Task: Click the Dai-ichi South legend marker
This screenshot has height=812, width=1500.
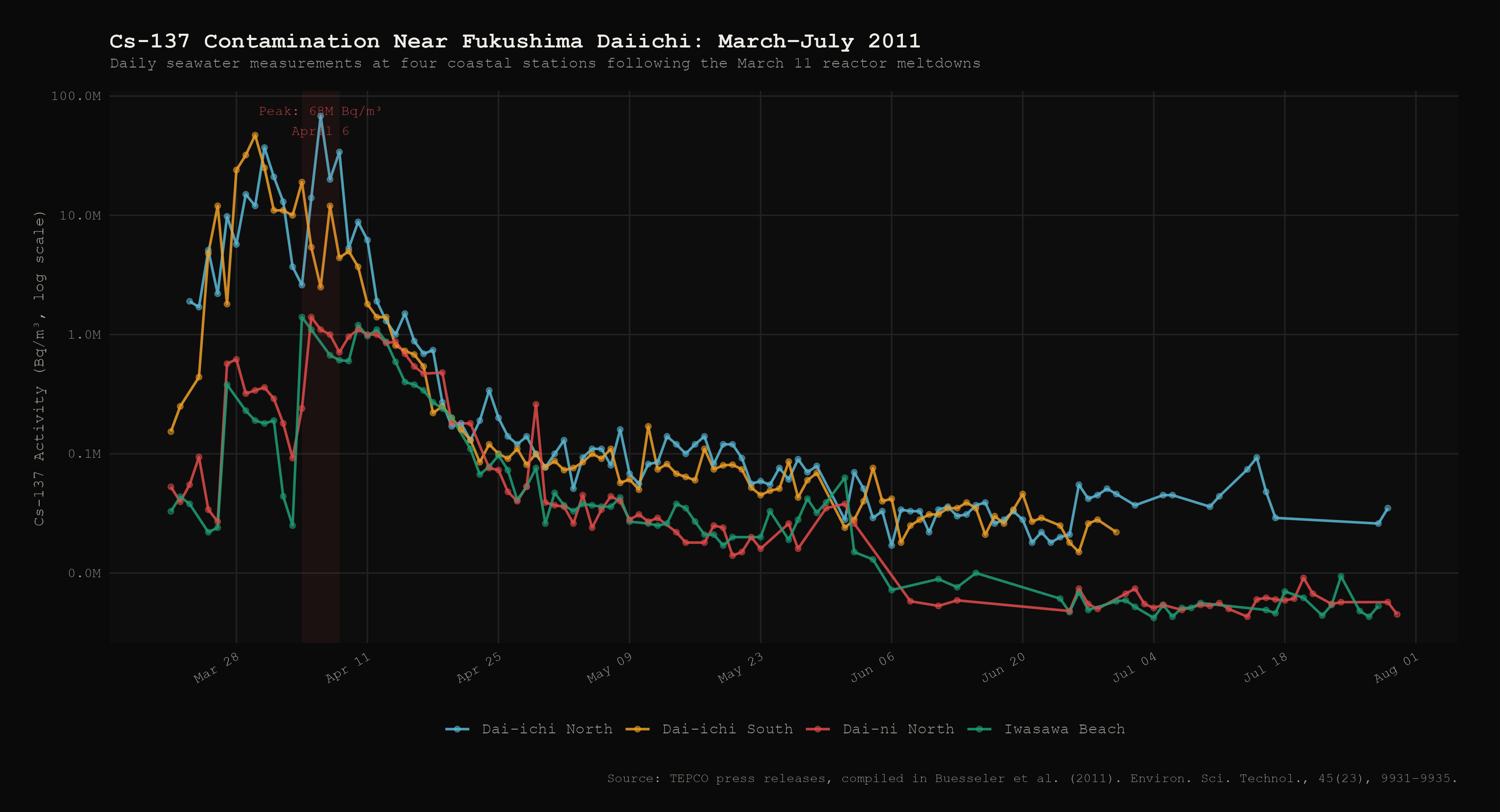Action: point(637,730)
